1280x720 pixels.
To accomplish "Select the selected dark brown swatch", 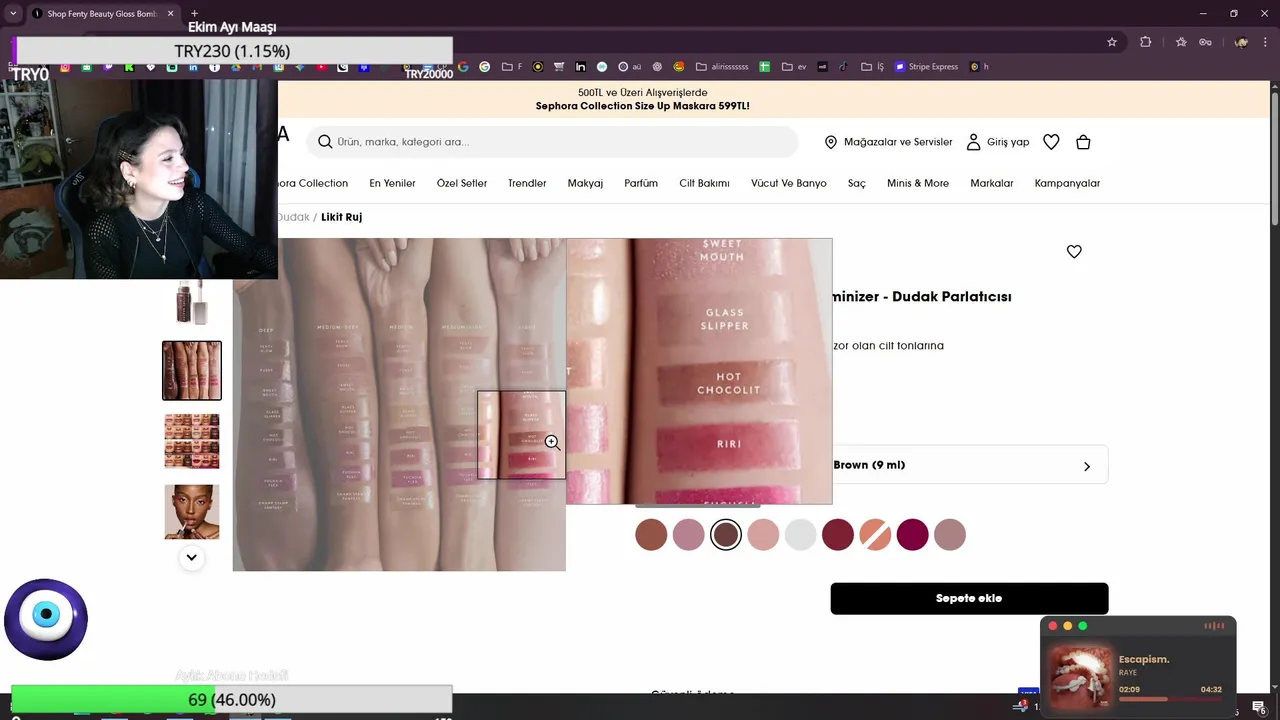I will point(726,535).
